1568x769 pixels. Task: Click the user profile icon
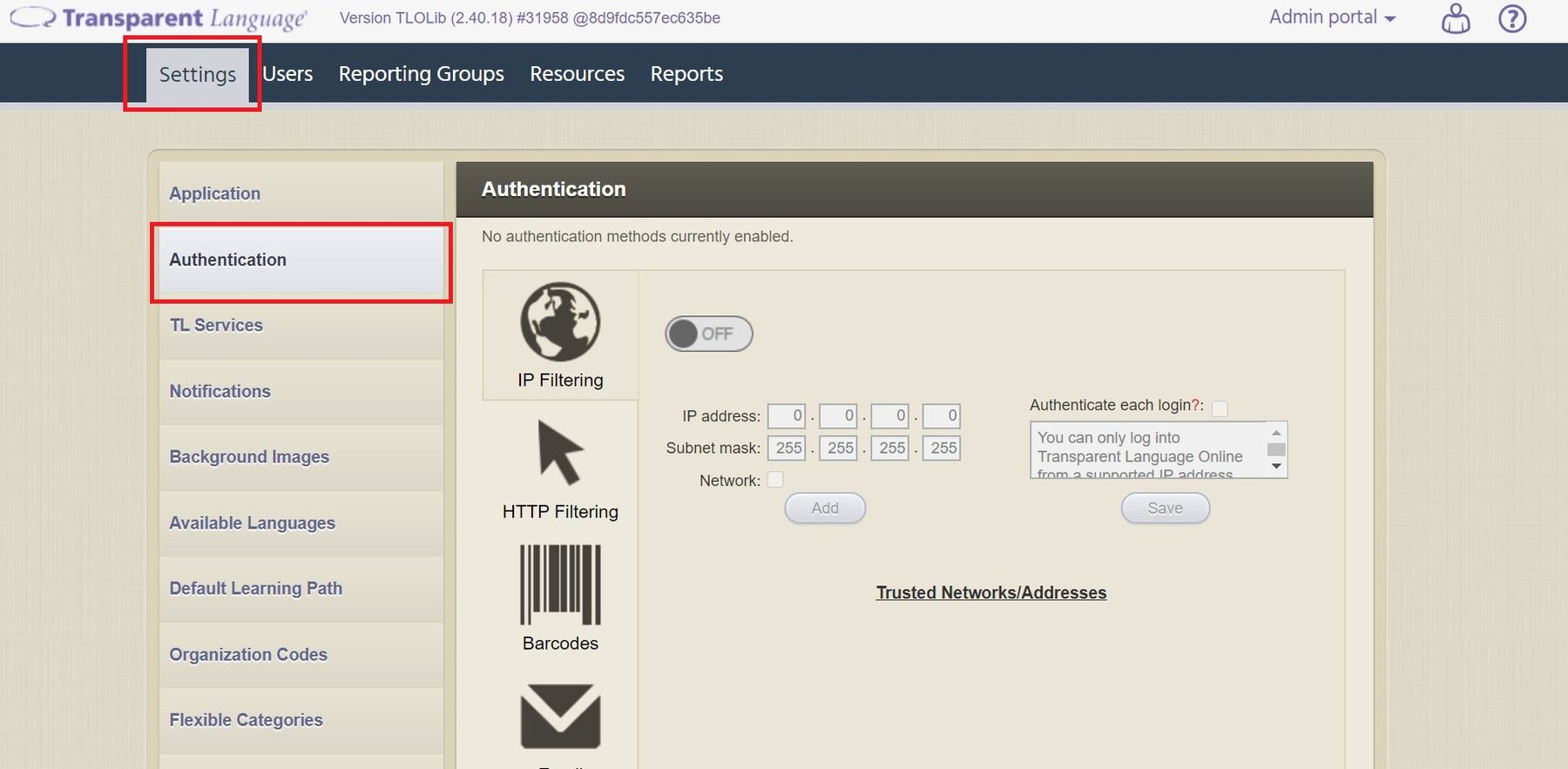(1456, 18)
